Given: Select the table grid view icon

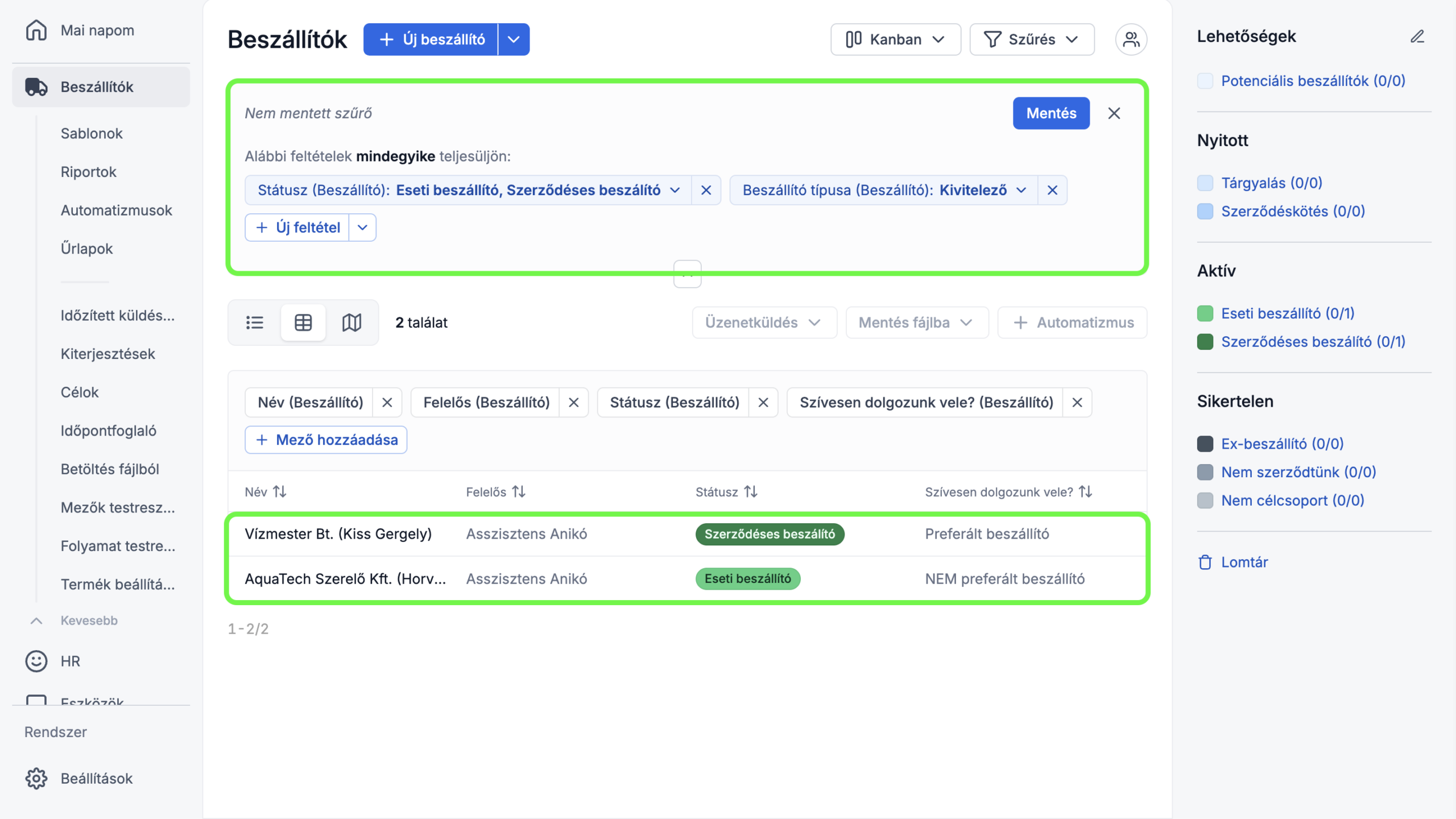Looking at the screenshot, I should [x=303, y=322].
